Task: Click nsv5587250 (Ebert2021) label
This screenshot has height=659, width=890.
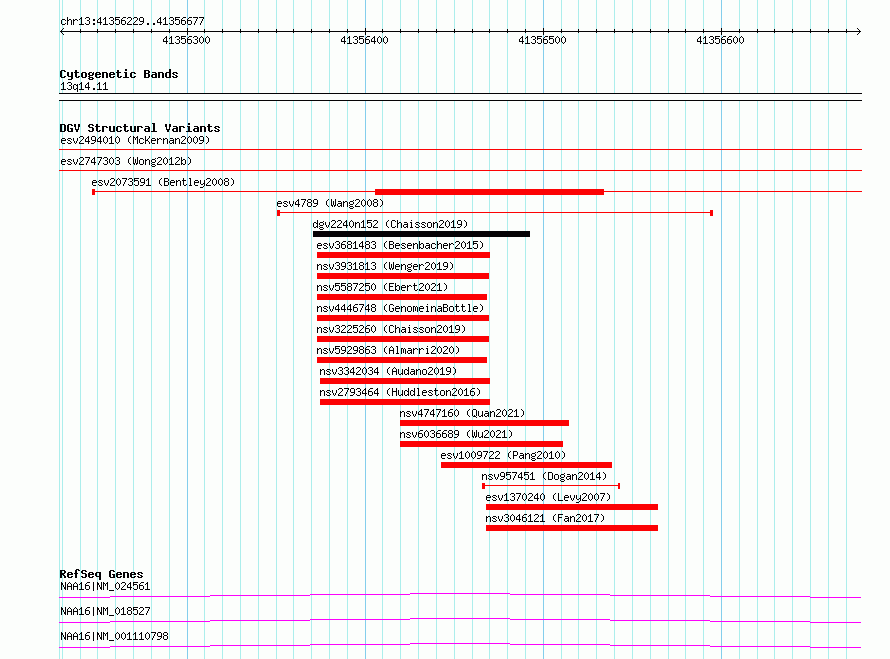Action: tap(382, 287)
